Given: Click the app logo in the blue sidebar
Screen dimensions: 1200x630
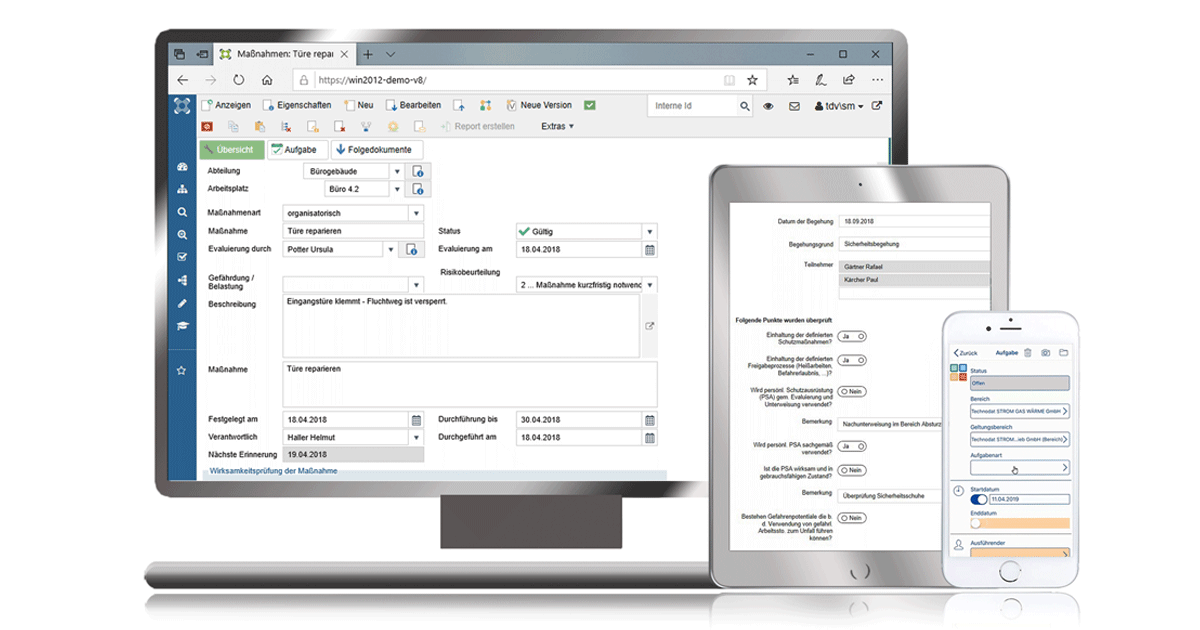Looking at the screenshot, I should tap(181, 105).
